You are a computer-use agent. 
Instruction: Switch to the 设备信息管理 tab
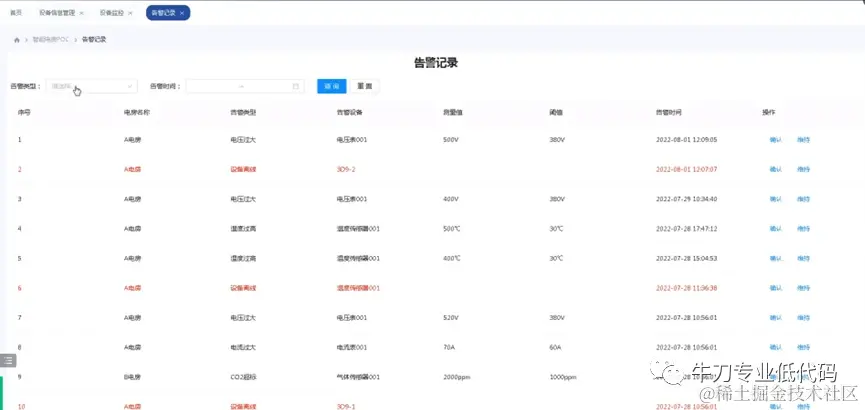56,13
